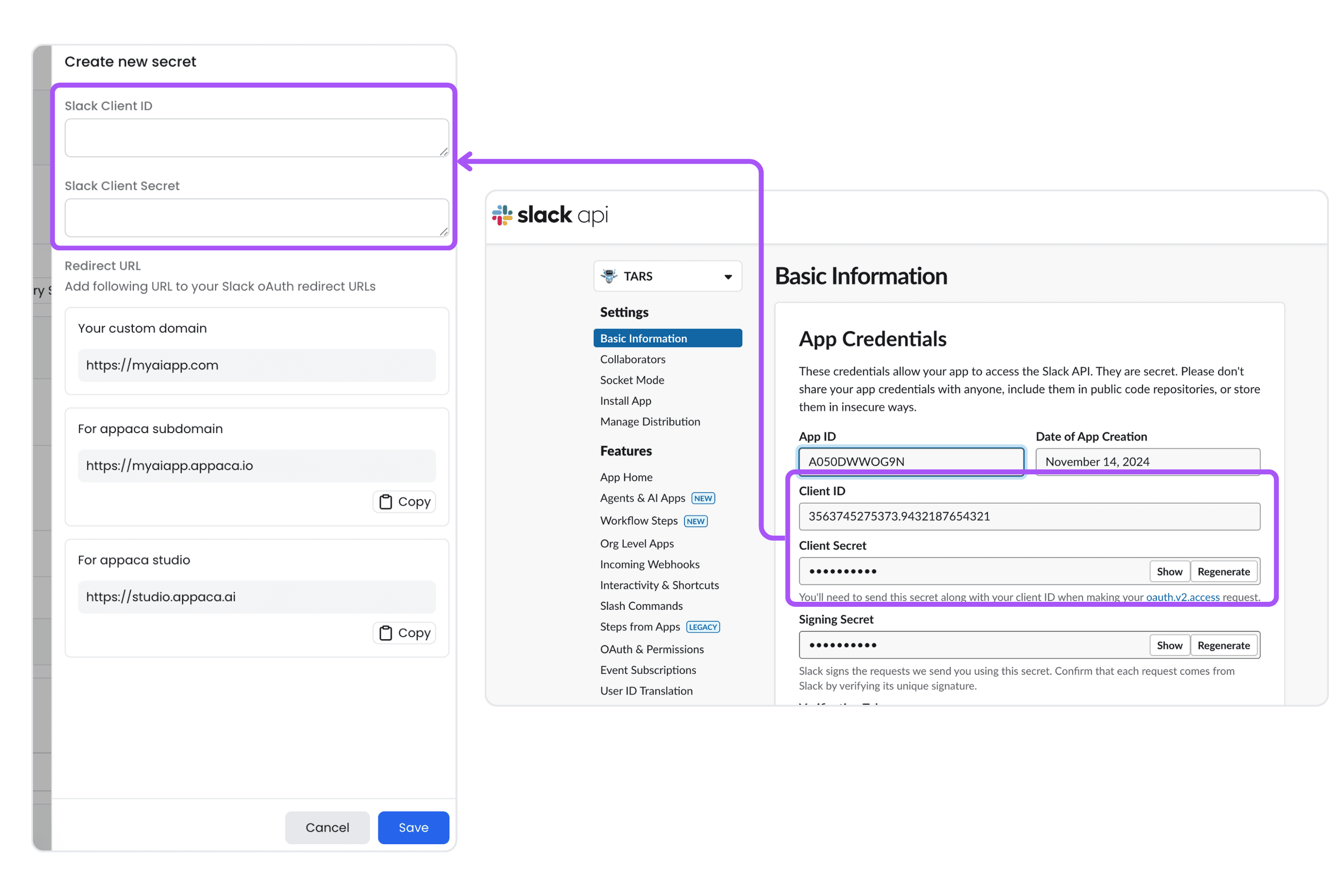This screenshot has height=896, width=1344.
Task: Save the new secret
Action: point(413,827)
